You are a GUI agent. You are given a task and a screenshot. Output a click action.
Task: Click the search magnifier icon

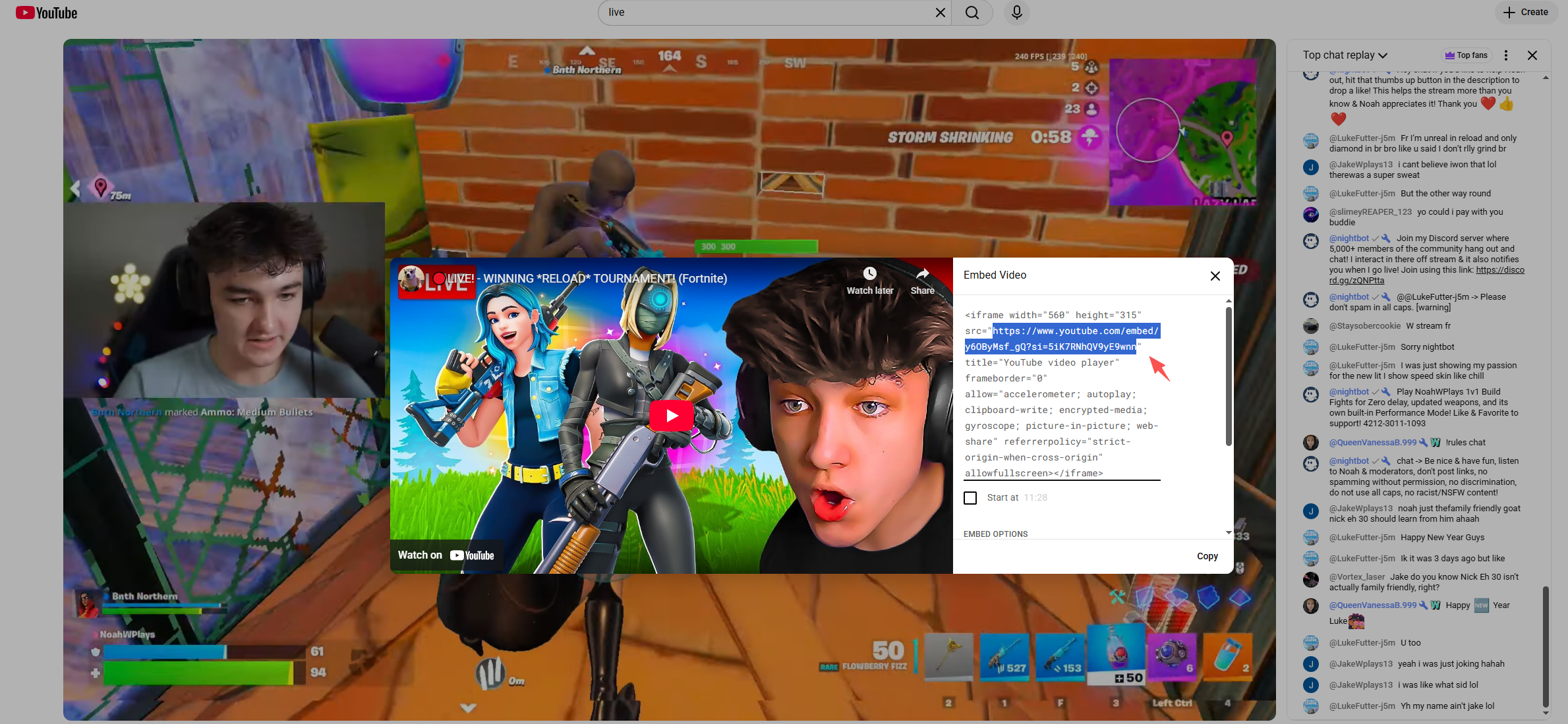pos(972,12)
